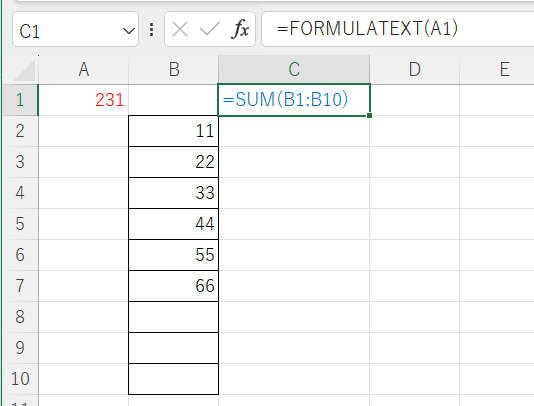This screenshot has width=534, height=406.
Task: Open the Name Box dropdown arrow
Action: [x=128, y=31]
